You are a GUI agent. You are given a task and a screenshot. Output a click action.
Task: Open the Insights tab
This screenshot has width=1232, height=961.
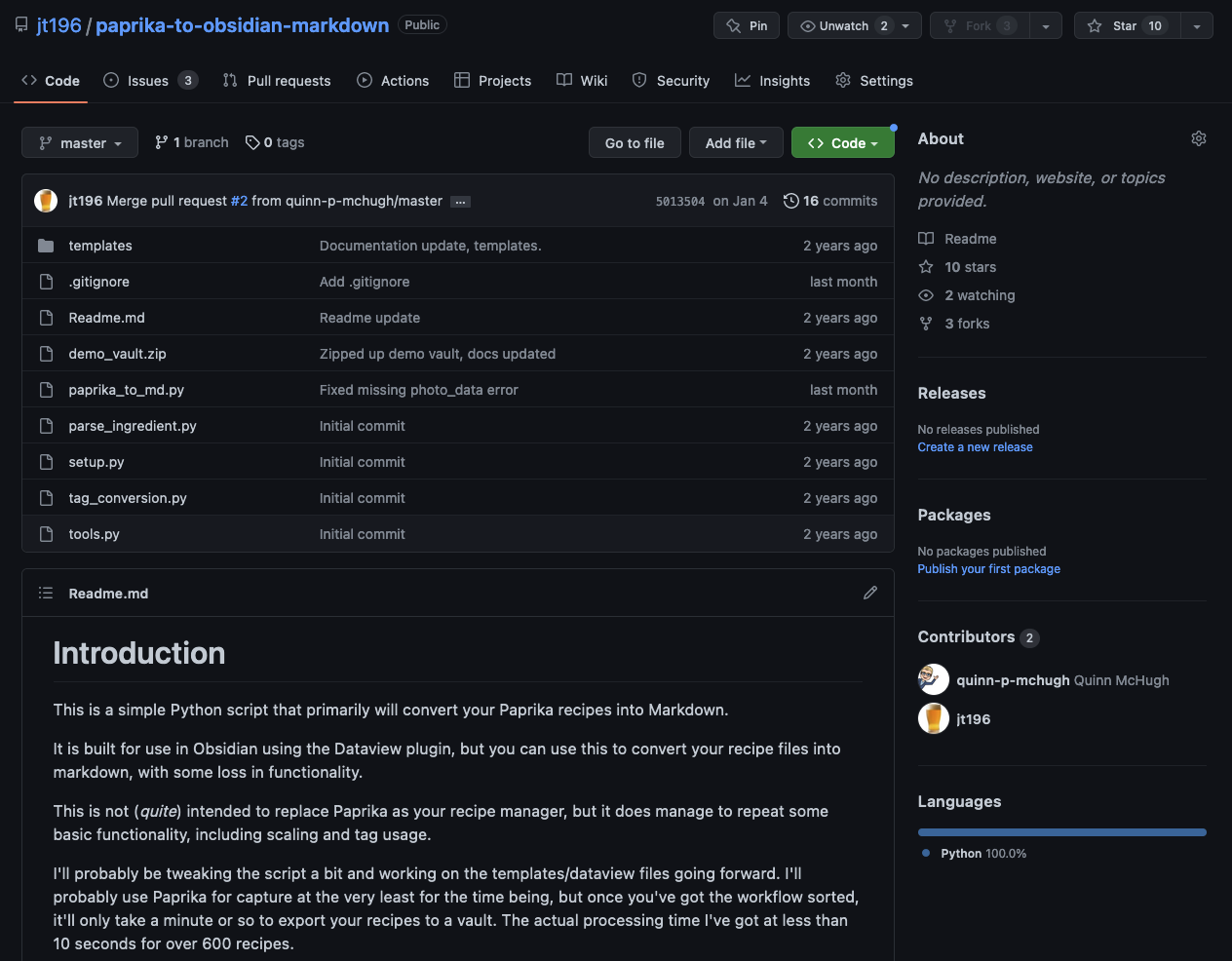(772, 81)
